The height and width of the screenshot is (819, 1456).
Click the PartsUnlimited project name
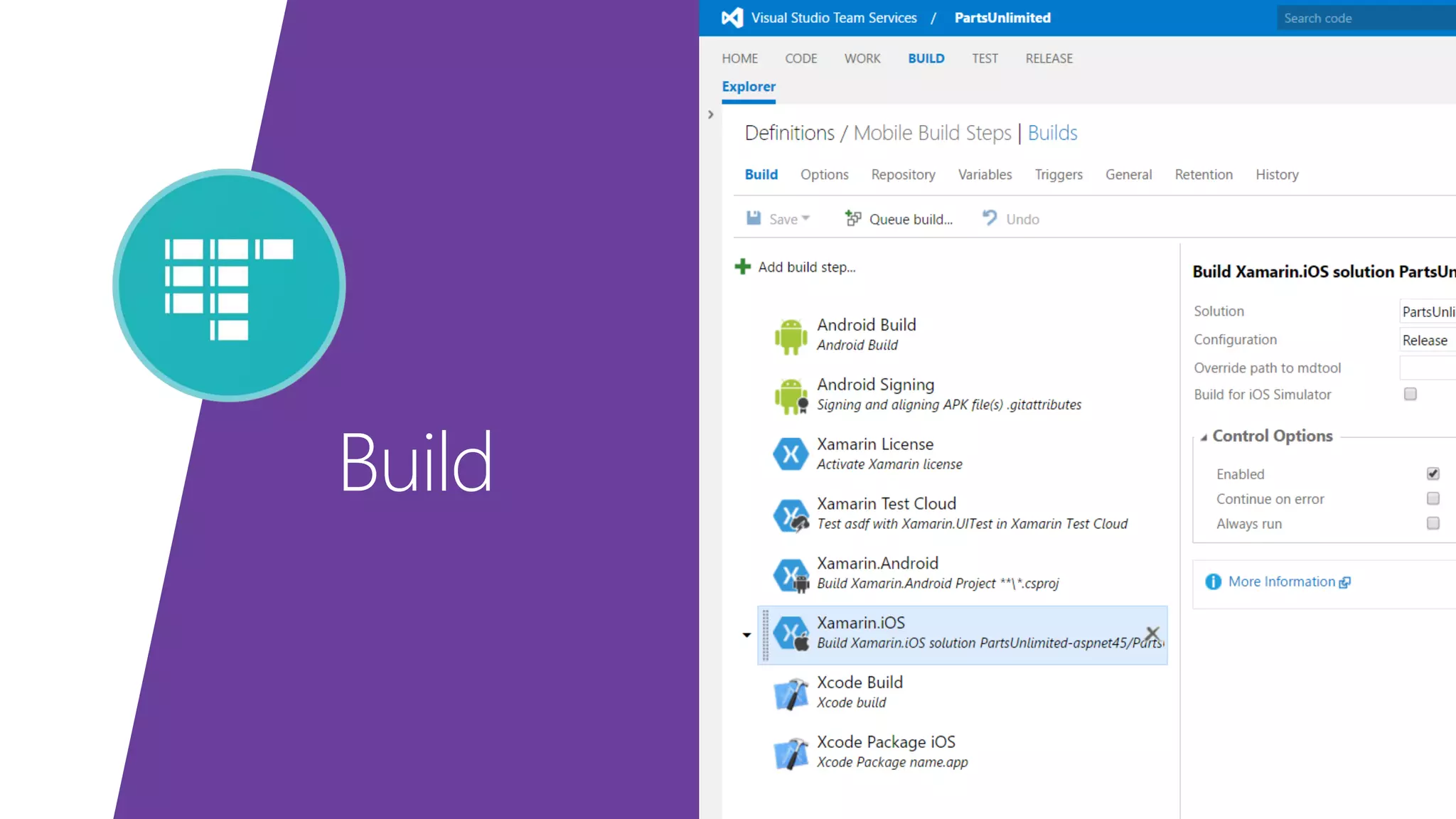(x=1002, y=18)
